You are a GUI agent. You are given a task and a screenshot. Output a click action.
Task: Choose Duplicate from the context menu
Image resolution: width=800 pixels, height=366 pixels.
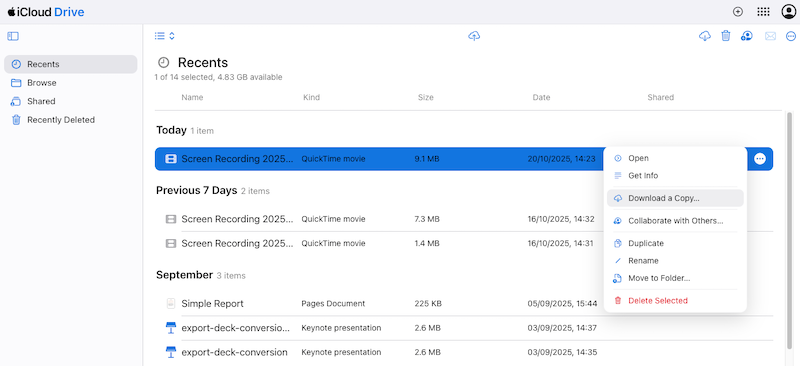coord(675,243)
